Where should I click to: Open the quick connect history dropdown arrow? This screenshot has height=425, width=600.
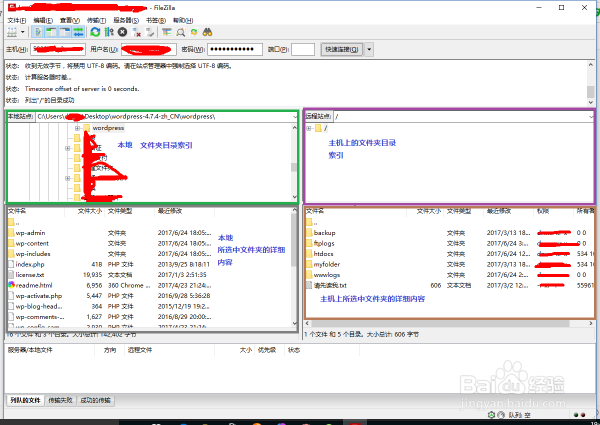click(x=369, y=49)
